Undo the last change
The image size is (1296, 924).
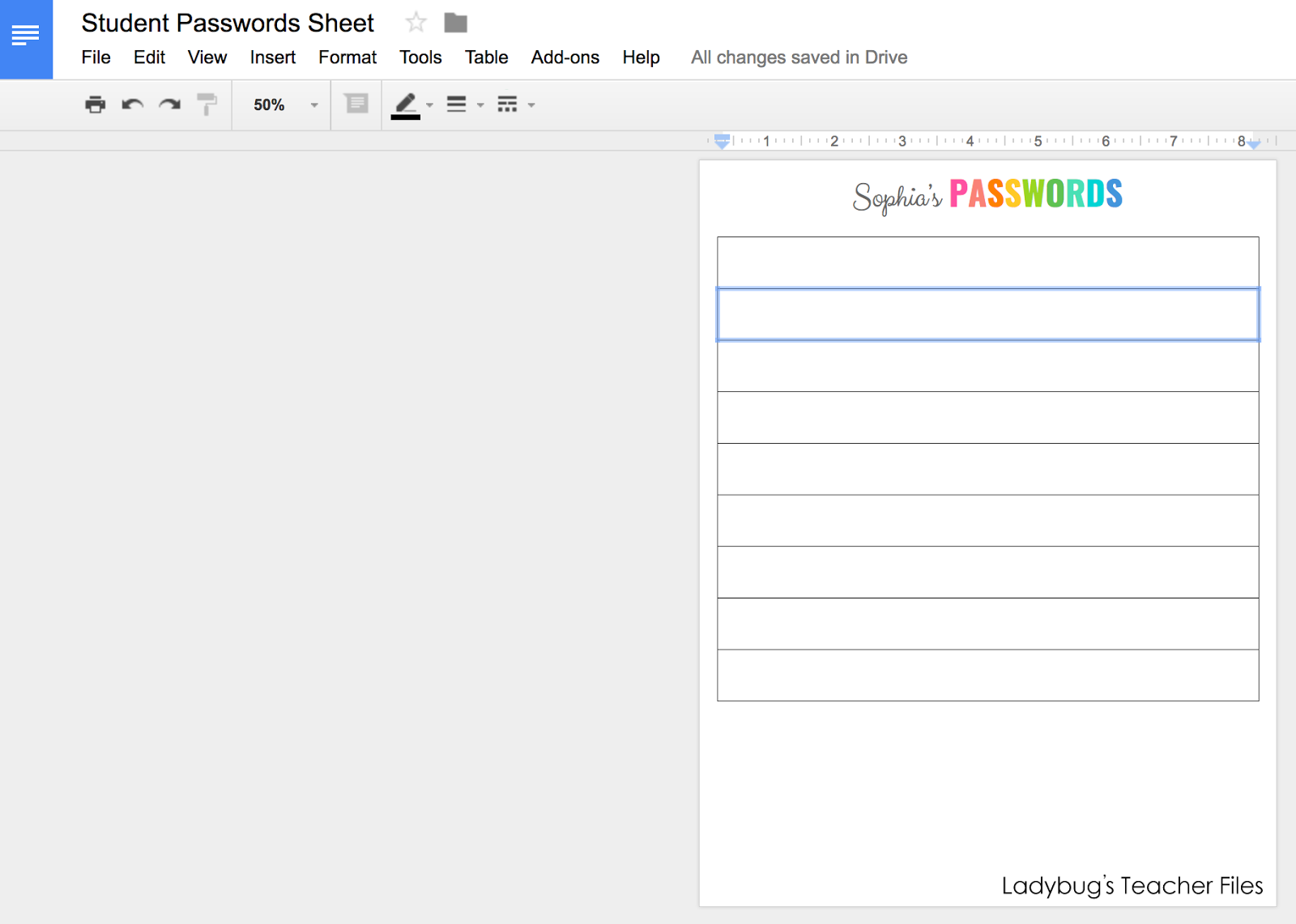[132, 104]
